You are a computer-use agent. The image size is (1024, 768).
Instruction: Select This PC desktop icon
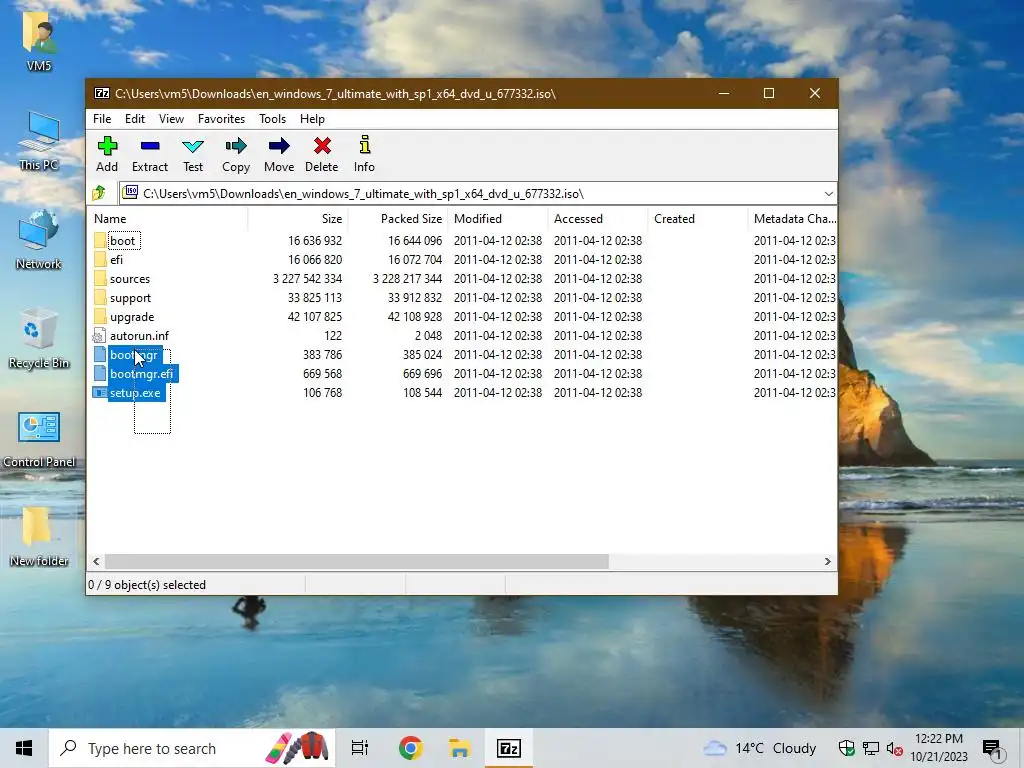point(39,140)
